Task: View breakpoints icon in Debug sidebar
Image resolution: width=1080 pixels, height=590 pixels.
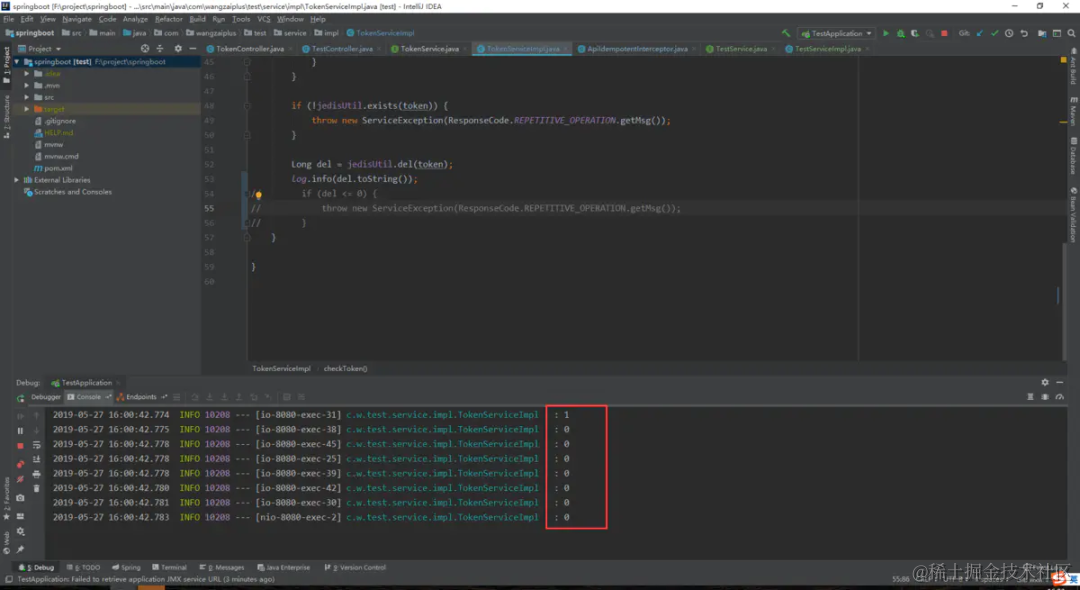Action: 20,463
